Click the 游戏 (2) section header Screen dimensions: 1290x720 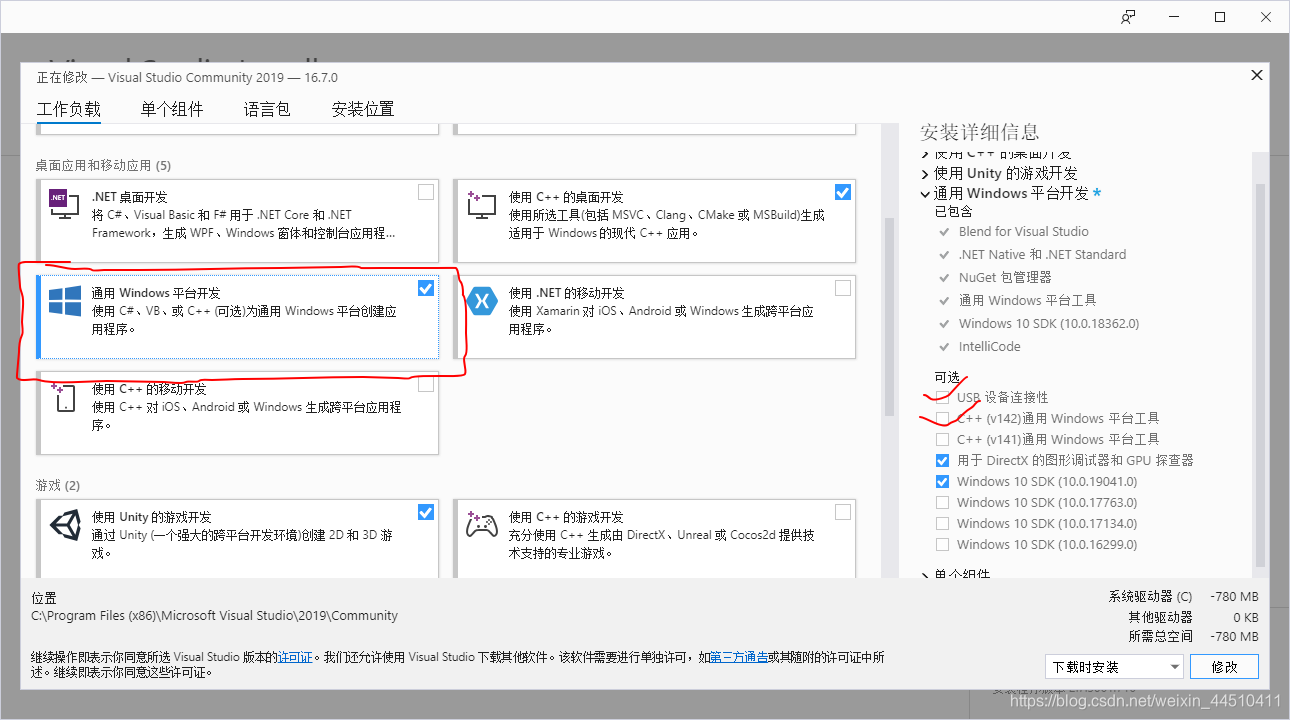coord(57,485)
